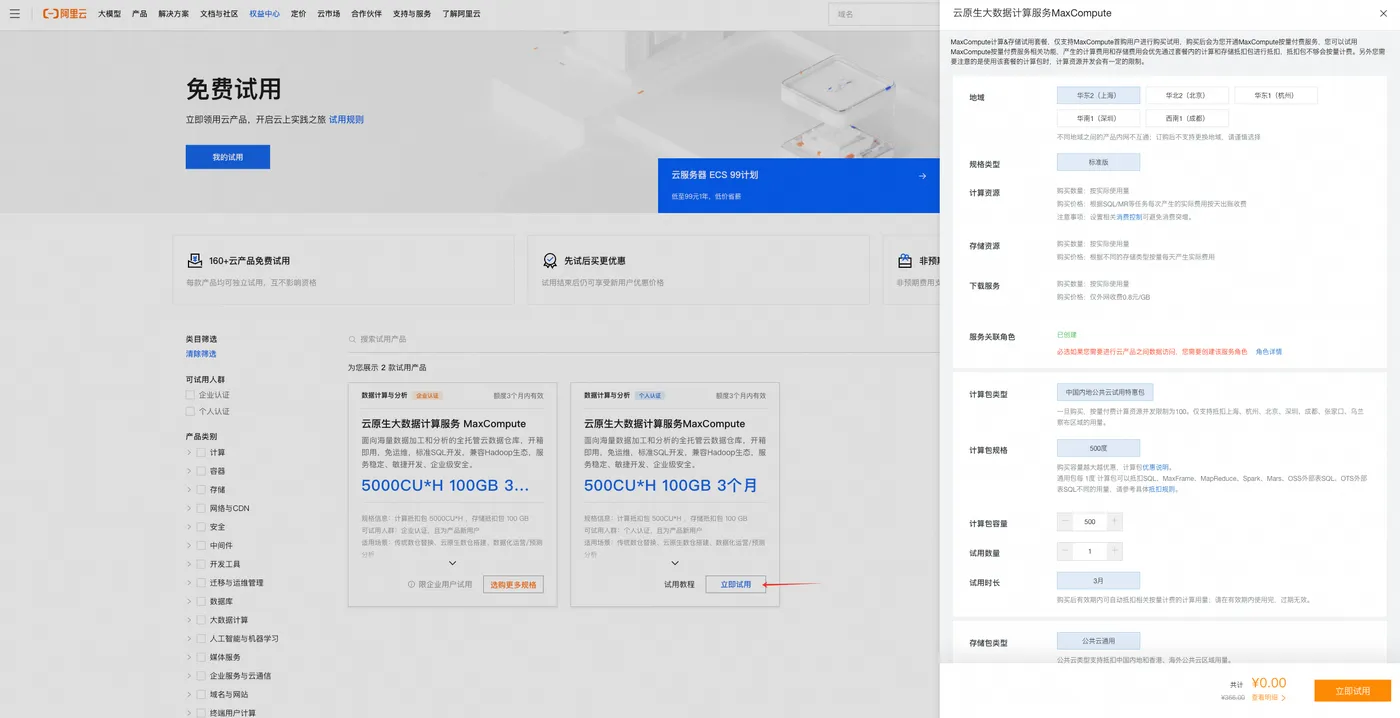Screen dimensions: 1400x718
Task: Click the 试用规则 link
Action: 346,119
